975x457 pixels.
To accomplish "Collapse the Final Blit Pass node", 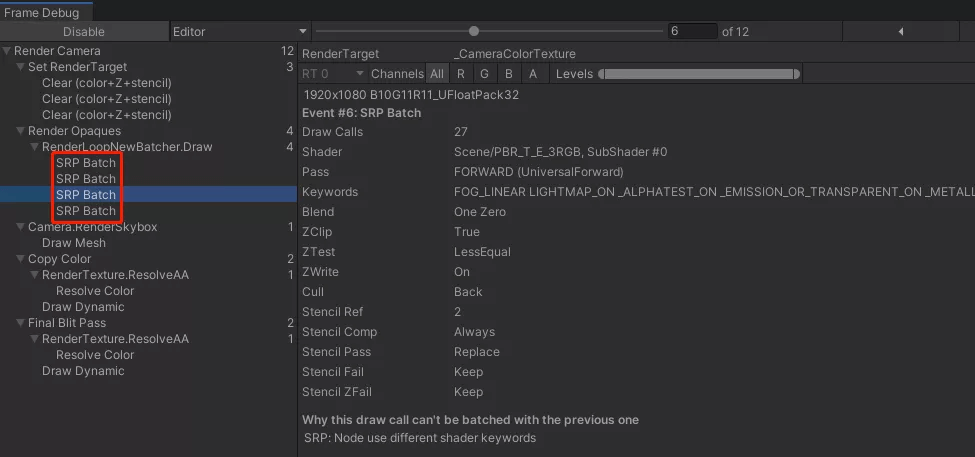I will coord(20,323).
